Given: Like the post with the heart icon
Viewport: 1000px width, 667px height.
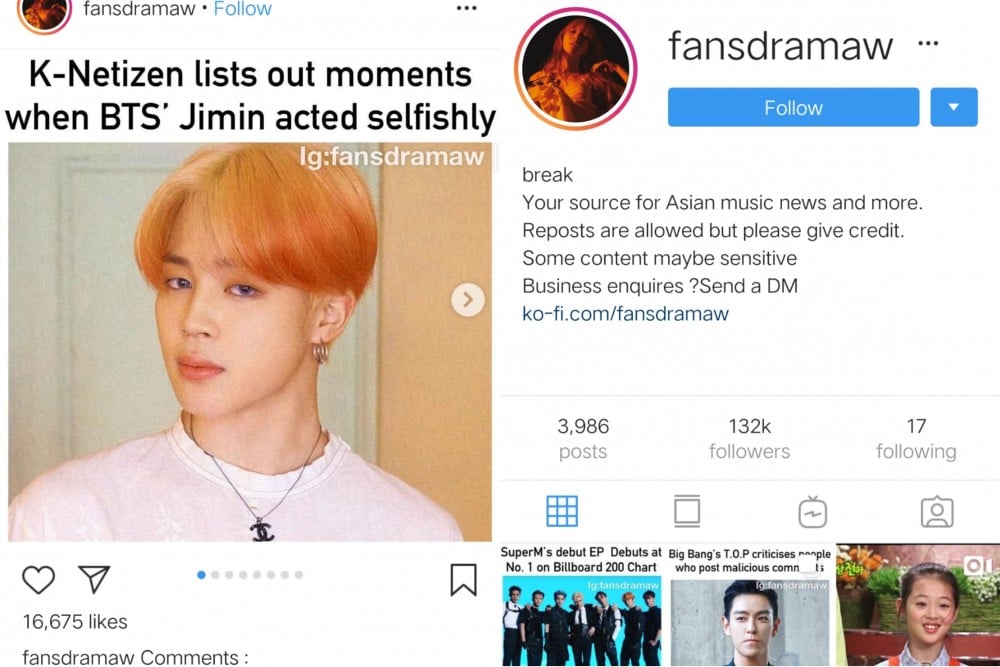Looking at the screenshot, I should [x=38, y=580].
